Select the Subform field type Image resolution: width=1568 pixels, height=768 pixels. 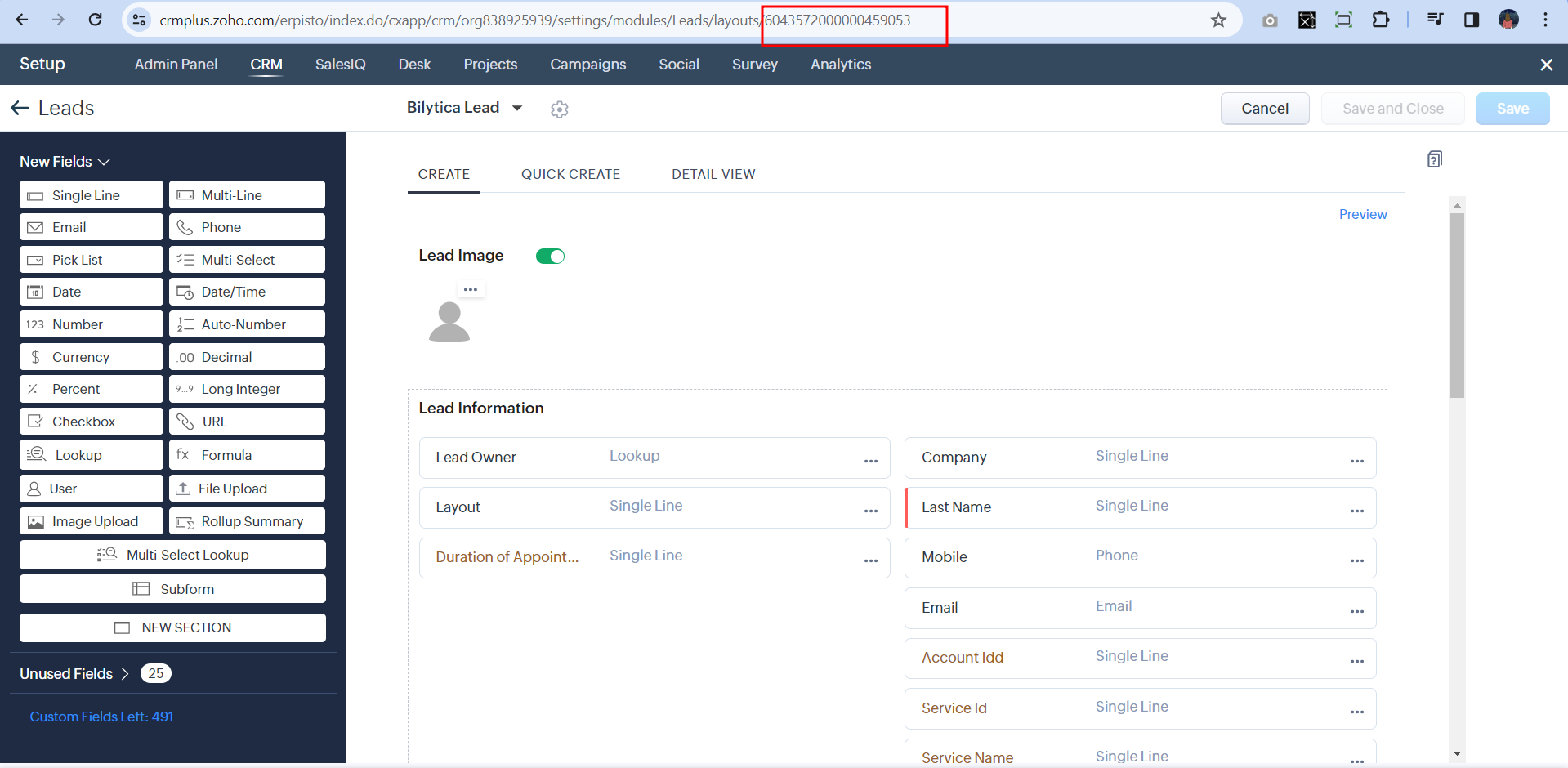click(x=172, y=589)
